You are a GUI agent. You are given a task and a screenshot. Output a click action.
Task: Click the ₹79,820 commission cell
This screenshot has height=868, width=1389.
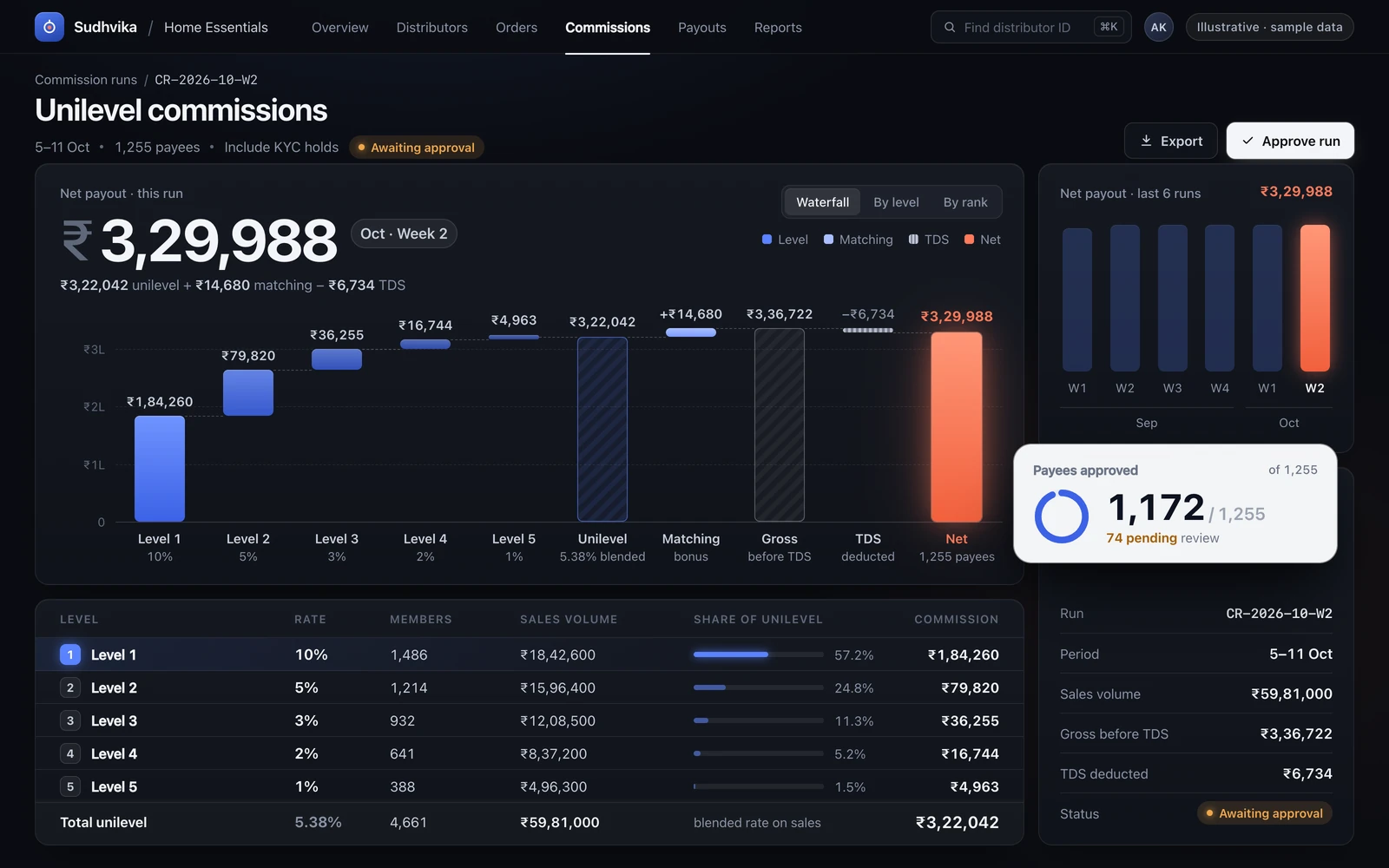point(970,688)
